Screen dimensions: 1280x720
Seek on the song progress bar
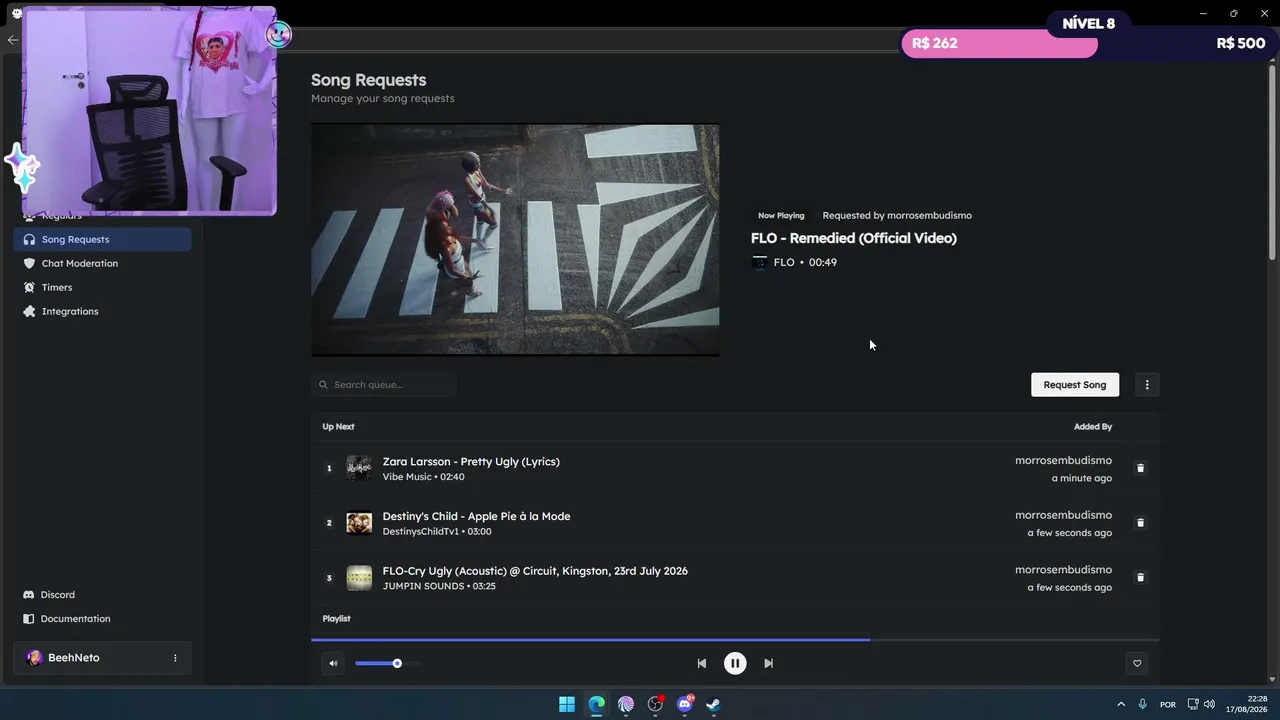click(735, 639)
